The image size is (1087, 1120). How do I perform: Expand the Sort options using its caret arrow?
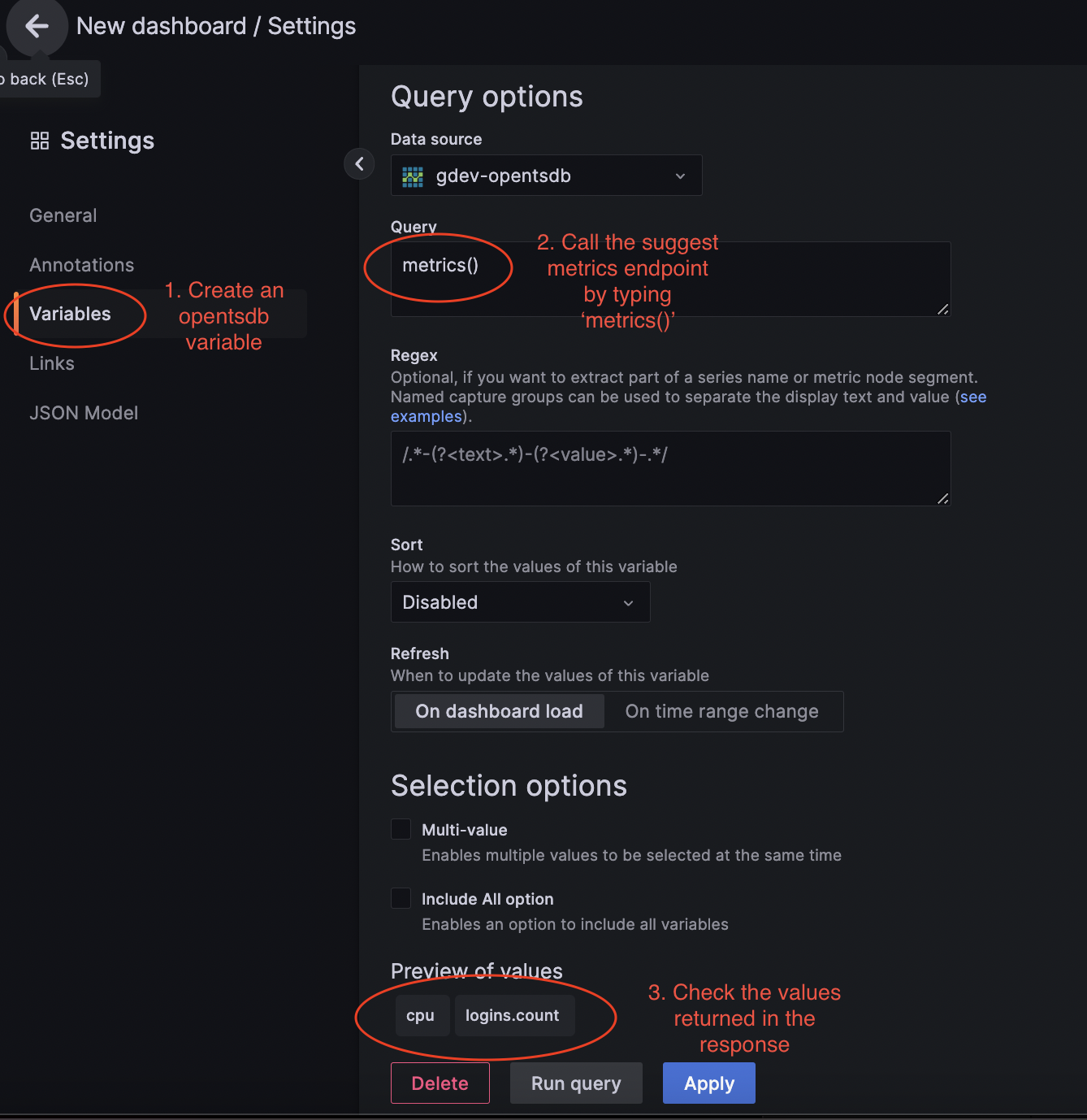628,603
